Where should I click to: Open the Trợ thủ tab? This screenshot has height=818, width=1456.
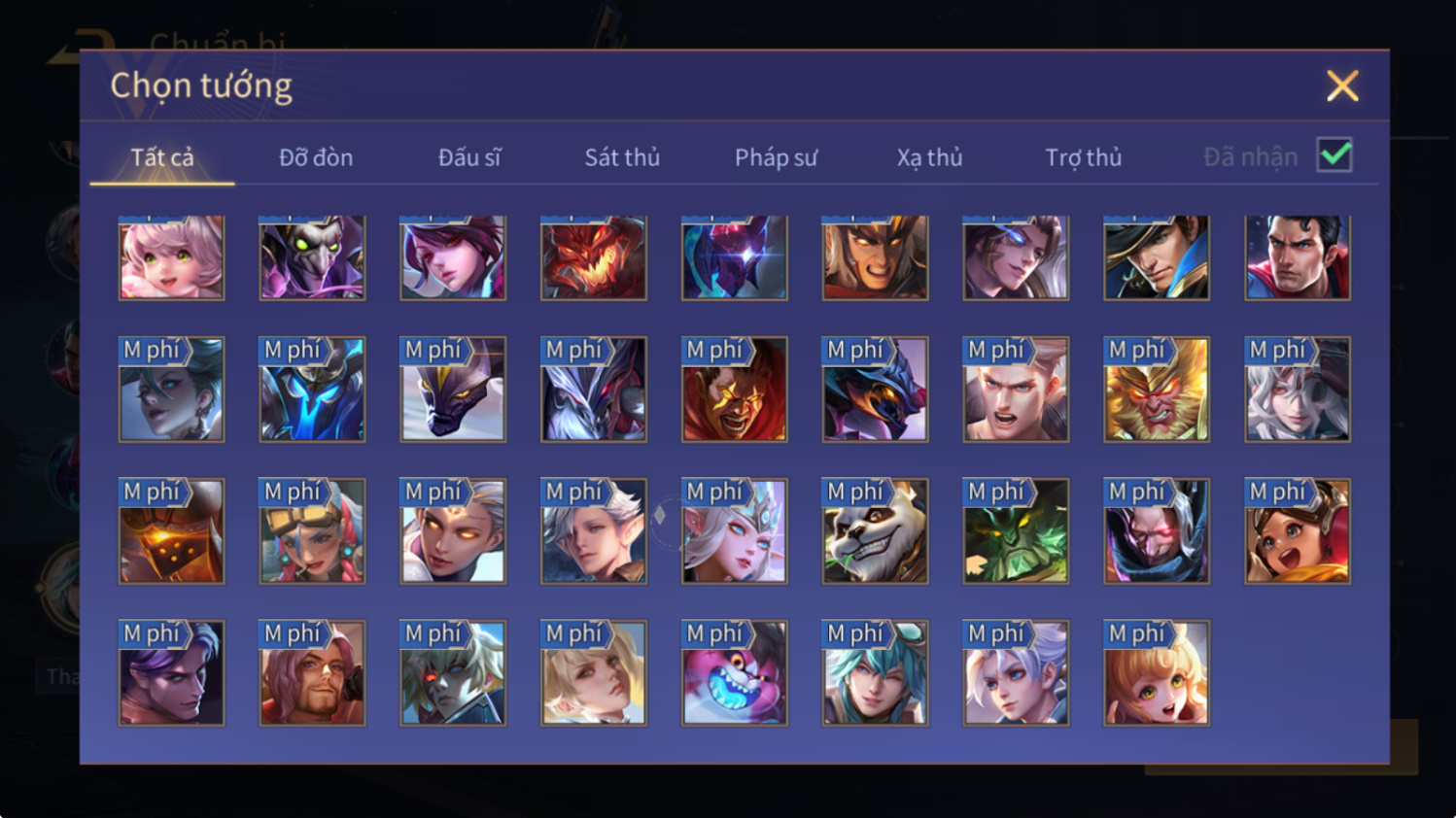[x=1083, y=157]
